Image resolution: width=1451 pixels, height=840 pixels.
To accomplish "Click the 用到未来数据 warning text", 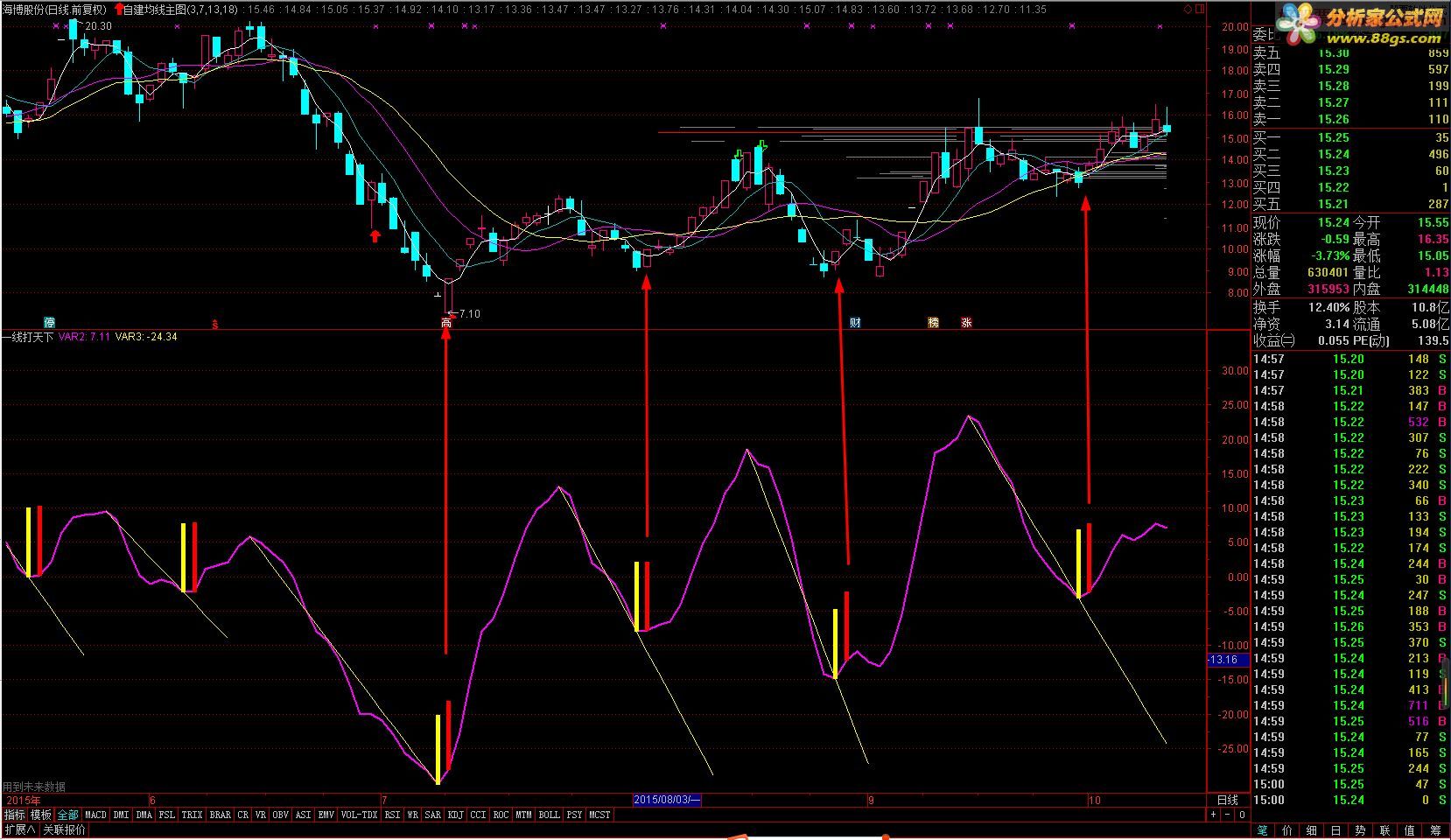I will [34, 787].
